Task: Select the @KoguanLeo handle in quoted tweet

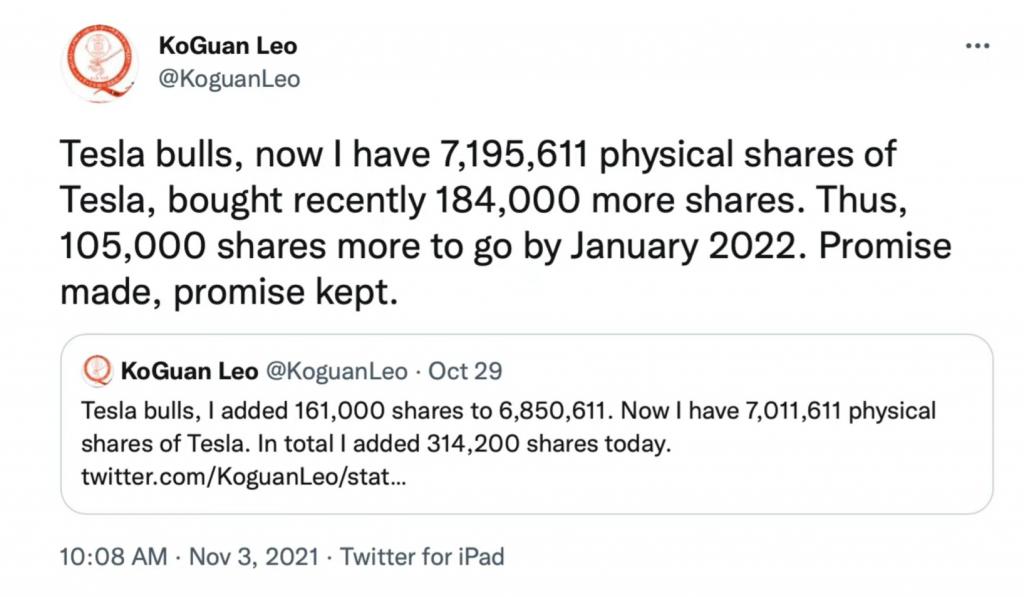Action: [x=336, y=371]
